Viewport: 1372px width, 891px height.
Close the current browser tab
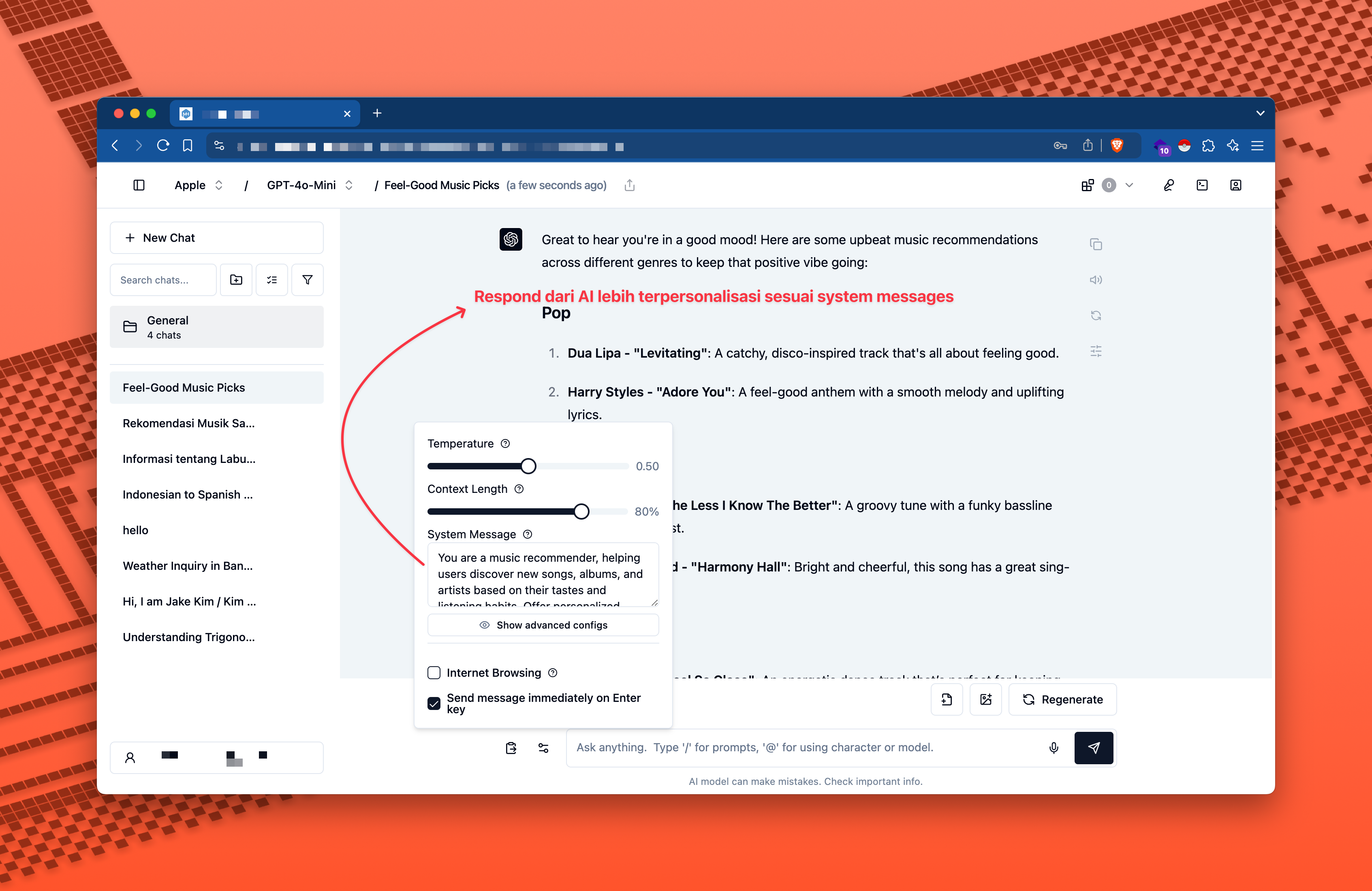[x=347, y=114]
